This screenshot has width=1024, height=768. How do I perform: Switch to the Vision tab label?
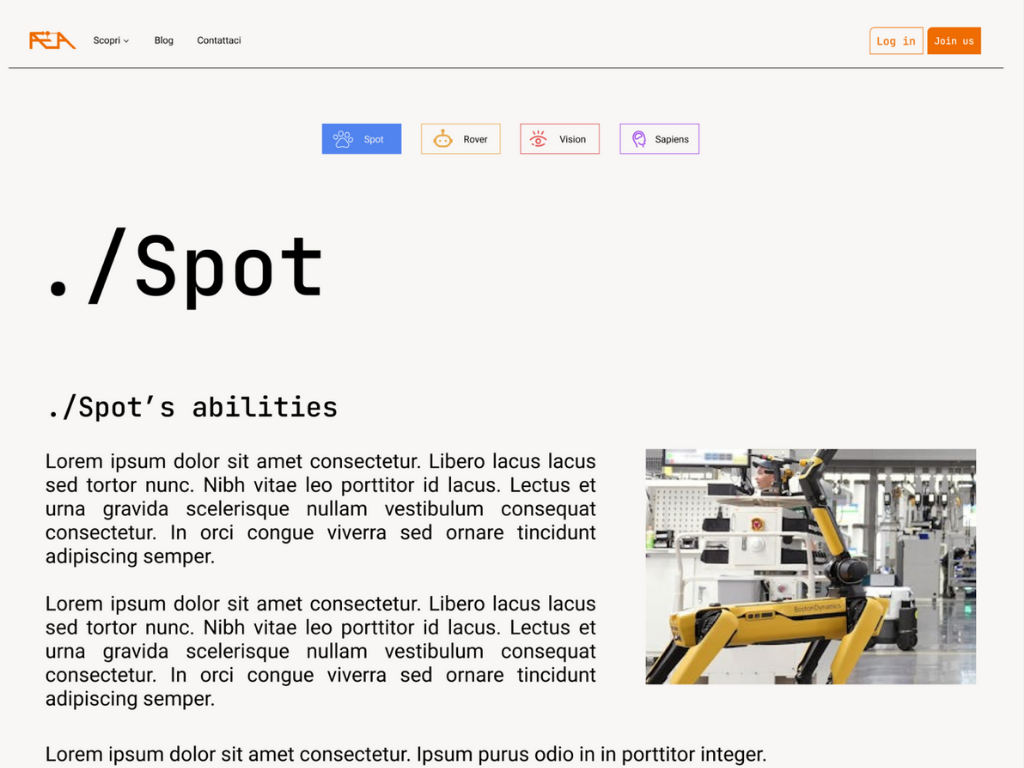tap(572, 139)
